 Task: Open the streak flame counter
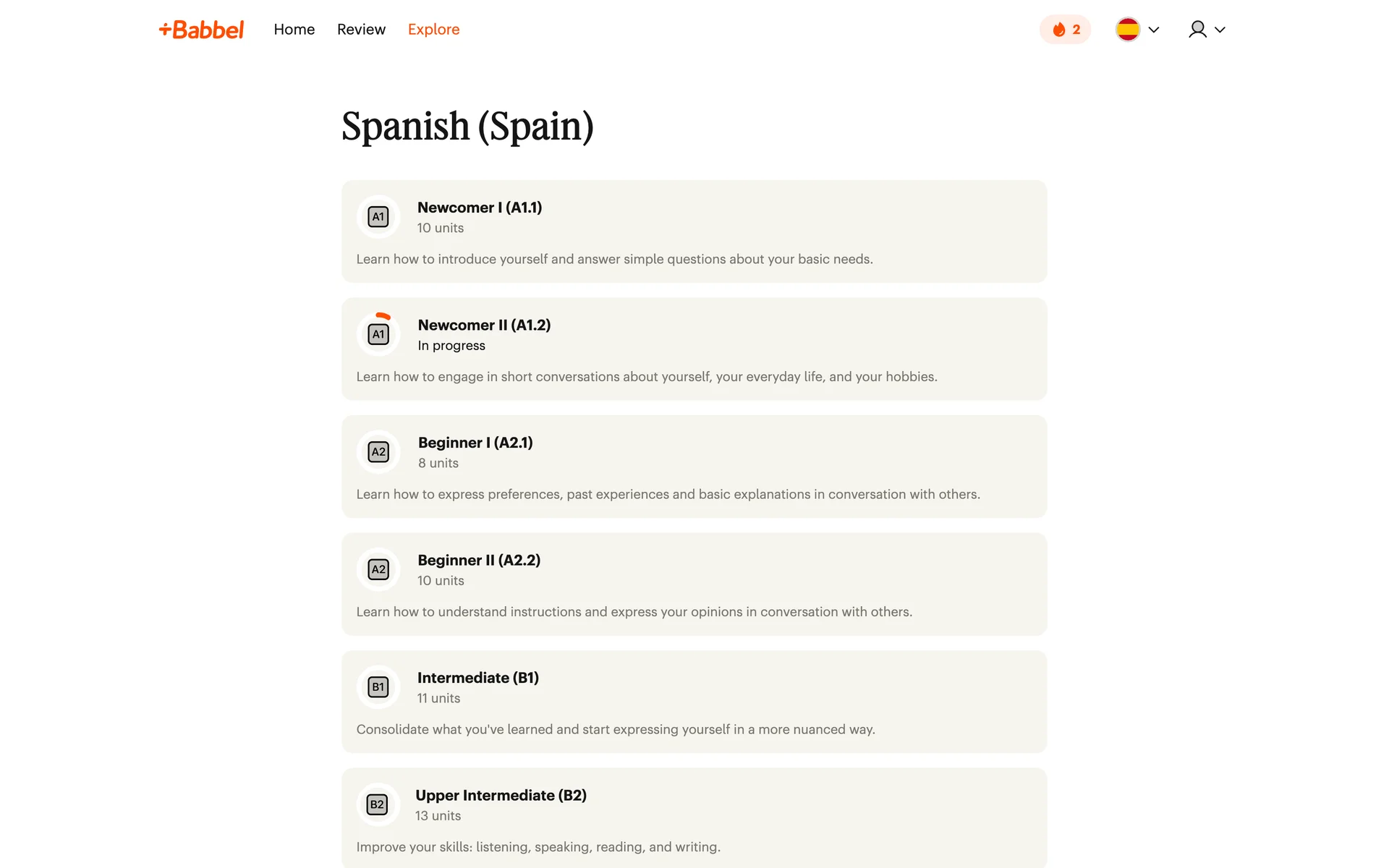coord(1065,30)
